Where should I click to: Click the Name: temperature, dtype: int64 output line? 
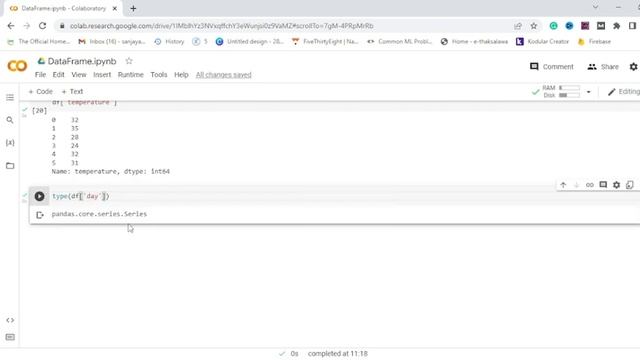click(x=111, y=171)
